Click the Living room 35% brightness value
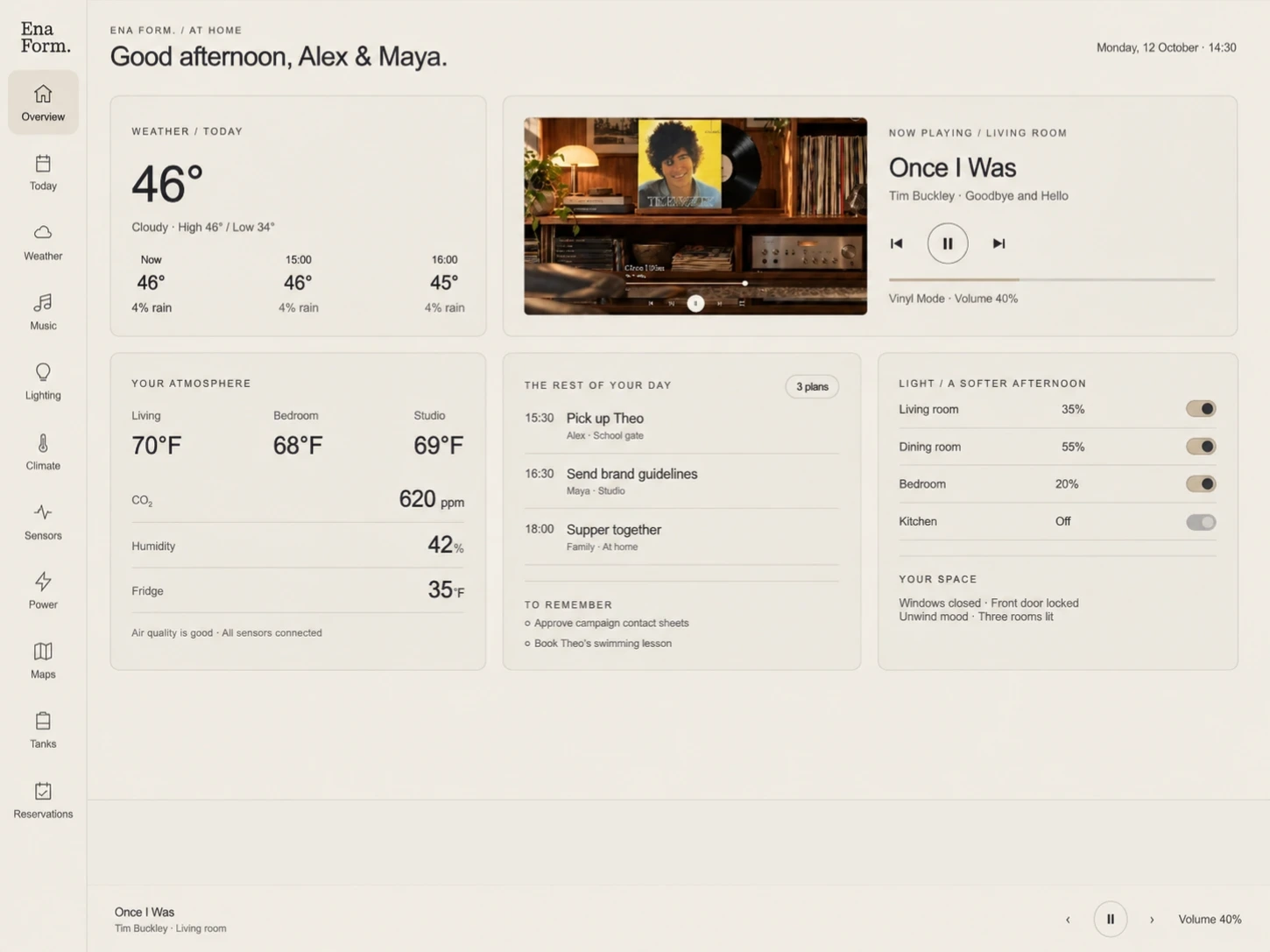The width and height of the screenshot is (1270, 952). click(x=1073, y=409)
